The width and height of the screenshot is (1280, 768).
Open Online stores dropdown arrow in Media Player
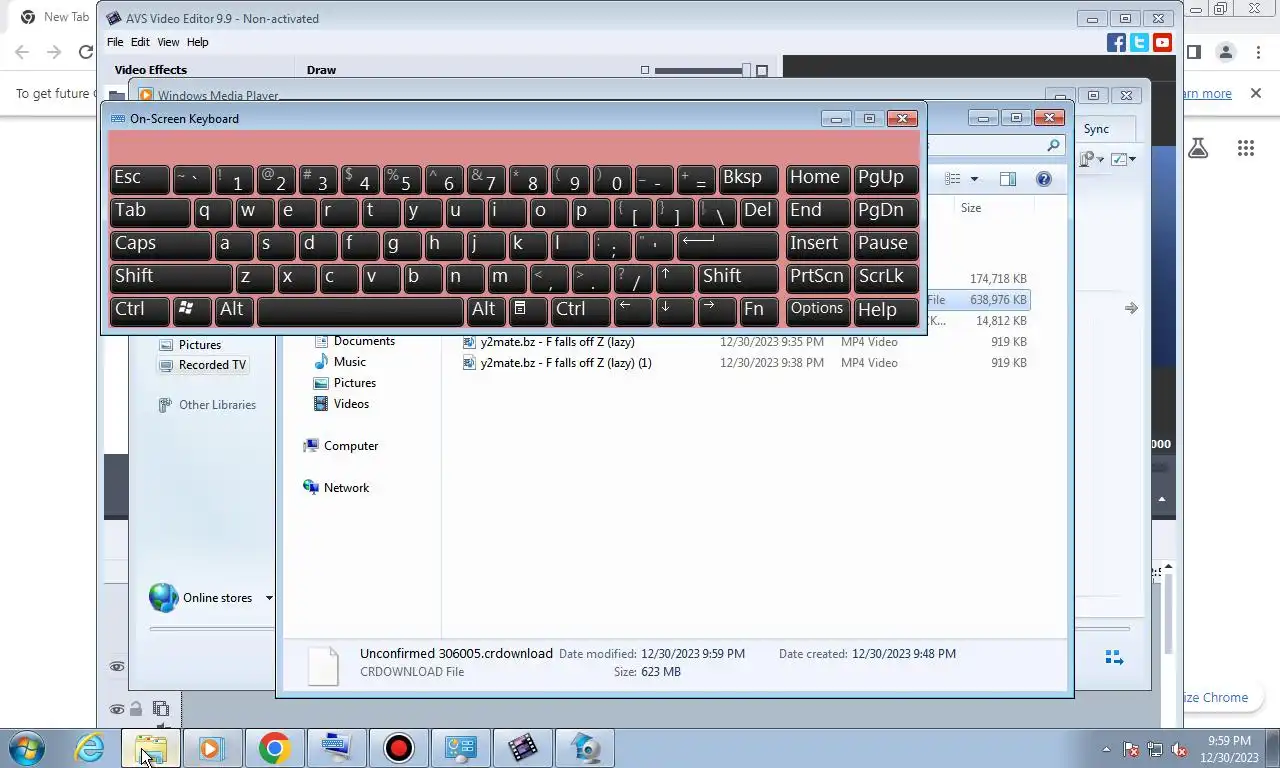point(269,598)
